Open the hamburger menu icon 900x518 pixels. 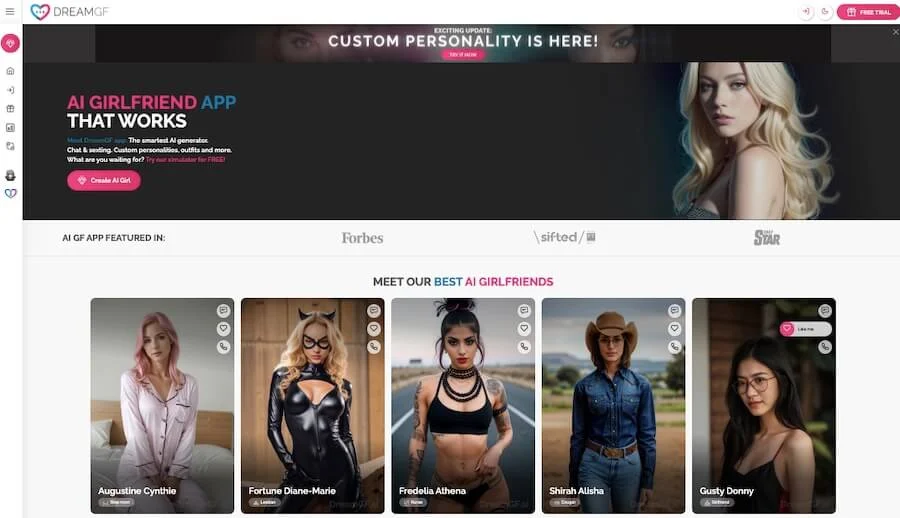tap(10, 11)
